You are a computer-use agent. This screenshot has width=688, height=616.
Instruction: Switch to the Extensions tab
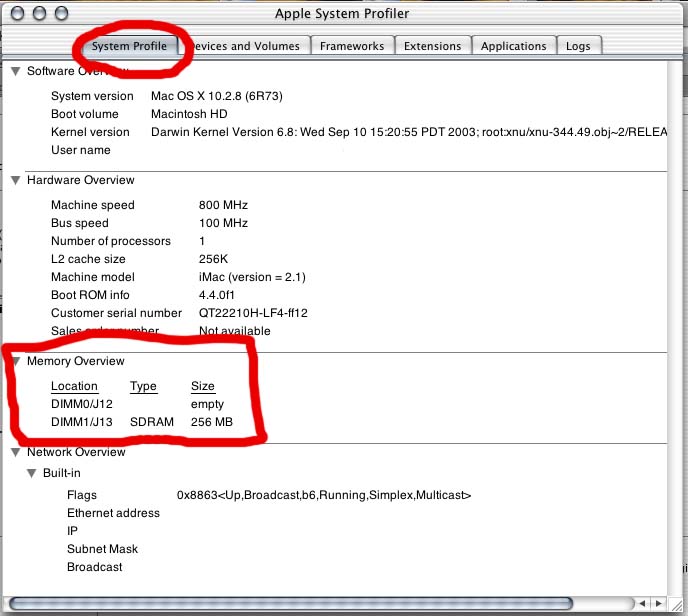click(433, 46)
